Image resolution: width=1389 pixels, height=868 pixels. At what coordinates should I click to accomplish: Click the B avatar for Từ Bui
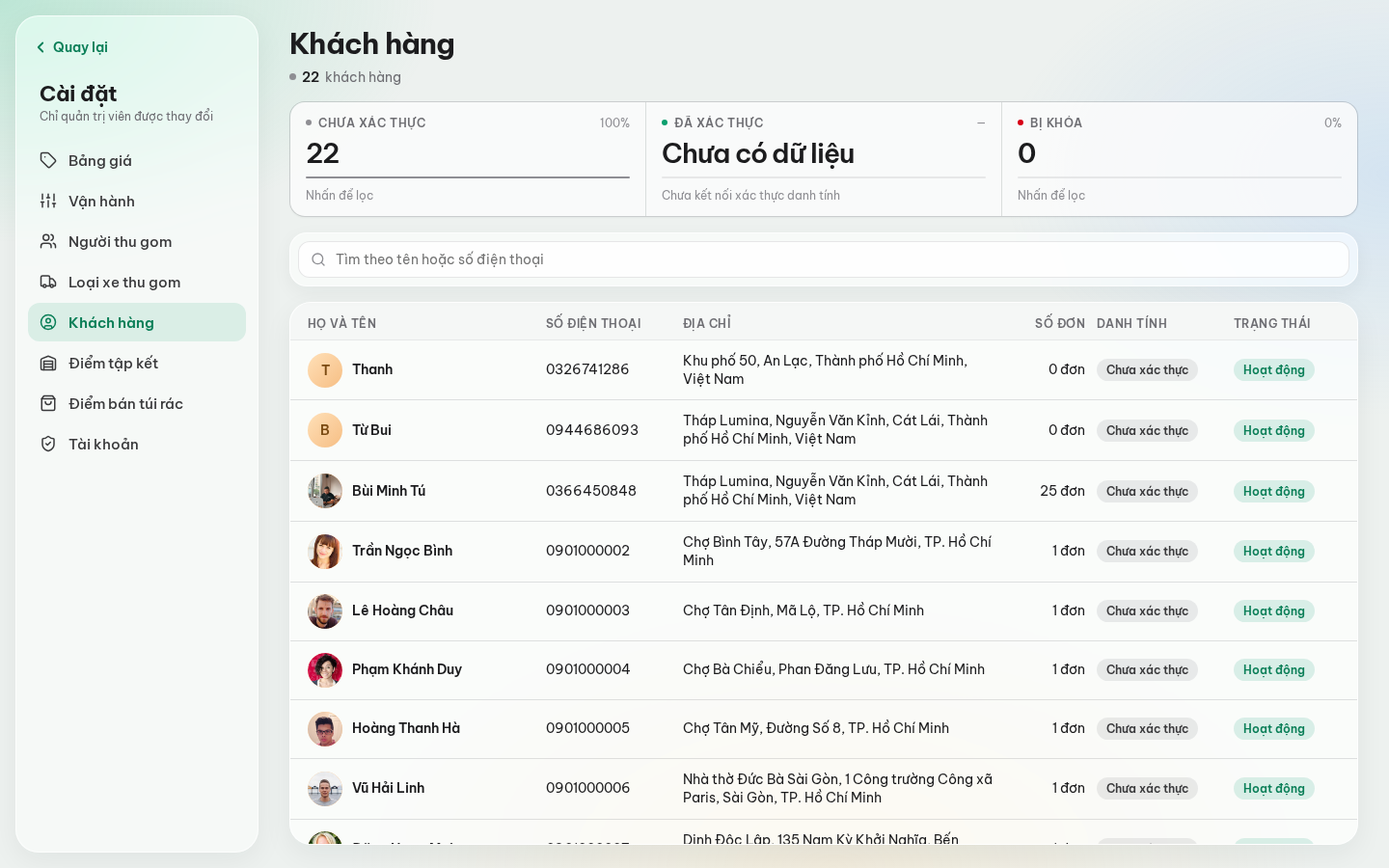325,430
